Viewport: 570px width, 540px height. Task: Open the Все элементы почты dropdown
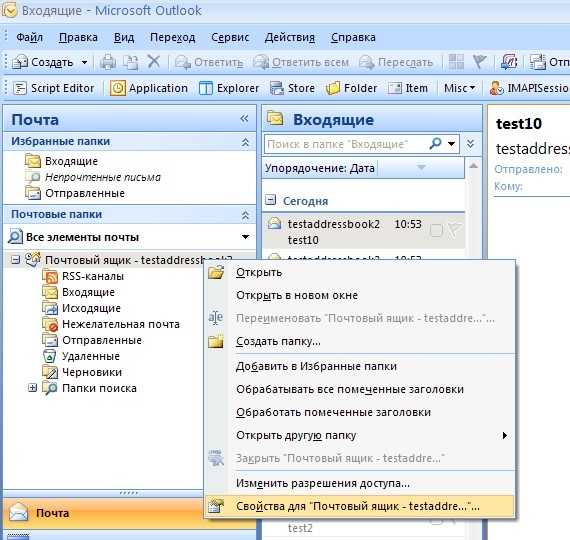click(245, 237)
